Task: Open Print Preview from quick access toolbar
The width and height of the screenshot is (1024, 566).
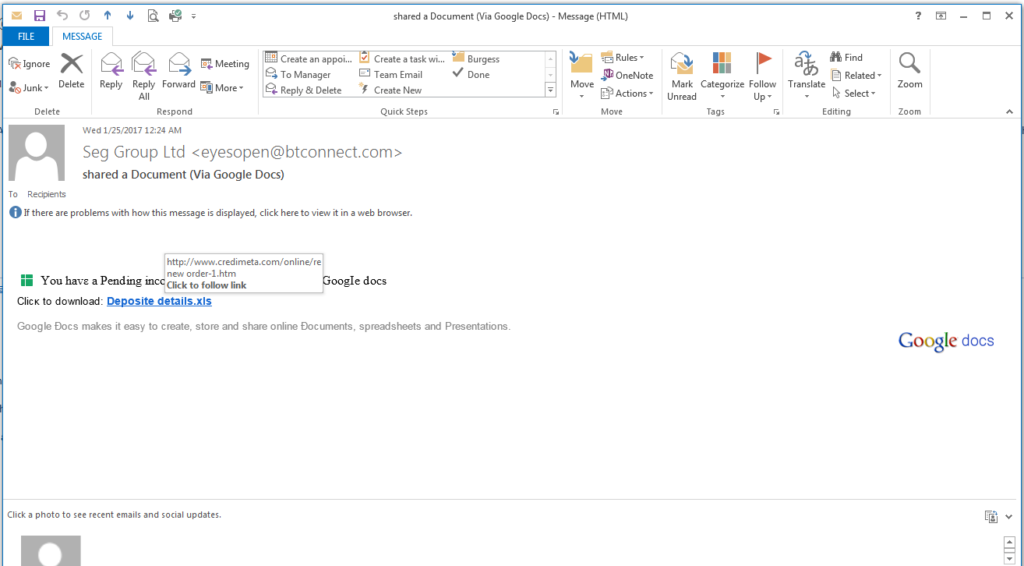Action: (153, 16)
